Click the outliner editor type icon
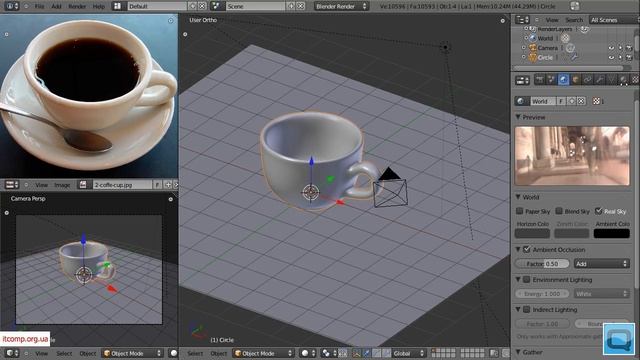 click(x=522, y=20)
